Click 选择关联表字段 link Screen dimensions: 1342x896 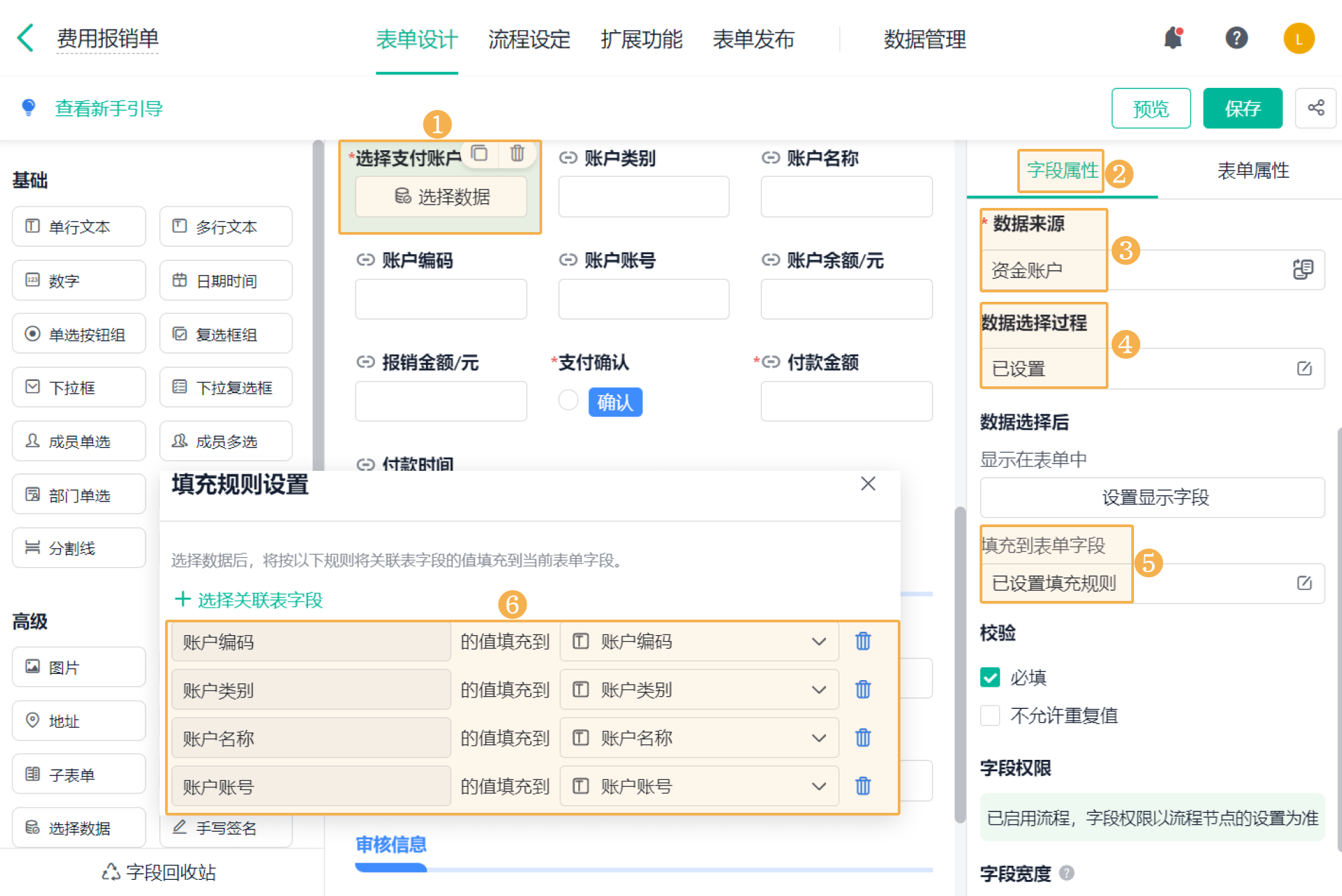click(x=249, y=600)
